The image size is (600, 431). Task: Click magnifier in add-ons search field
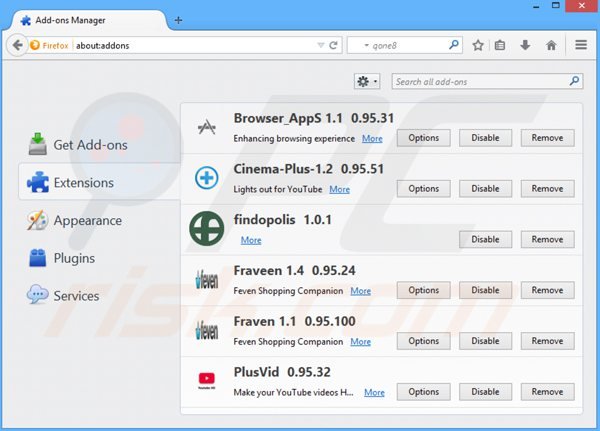tap(574, 81)
